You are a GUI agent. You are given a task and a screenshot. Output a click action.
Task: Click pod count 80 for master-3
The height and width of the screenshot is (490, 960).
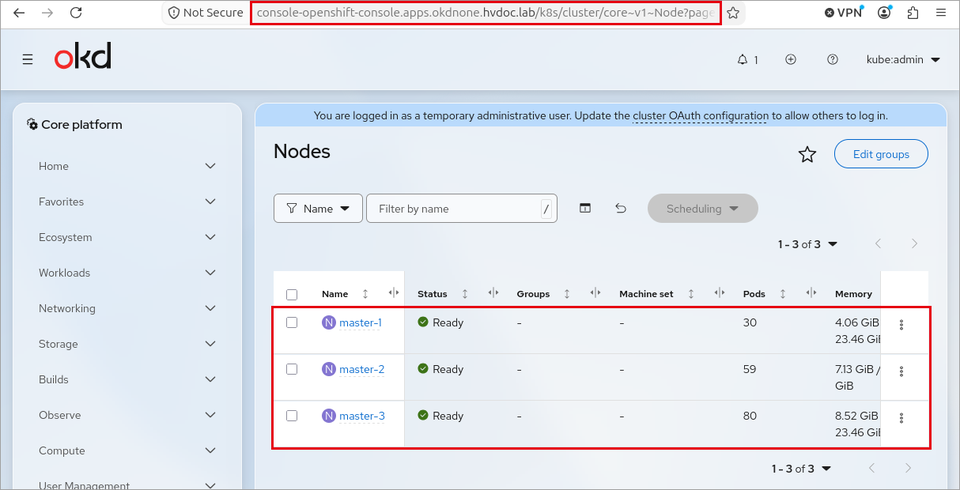click(x=749, y=415)
